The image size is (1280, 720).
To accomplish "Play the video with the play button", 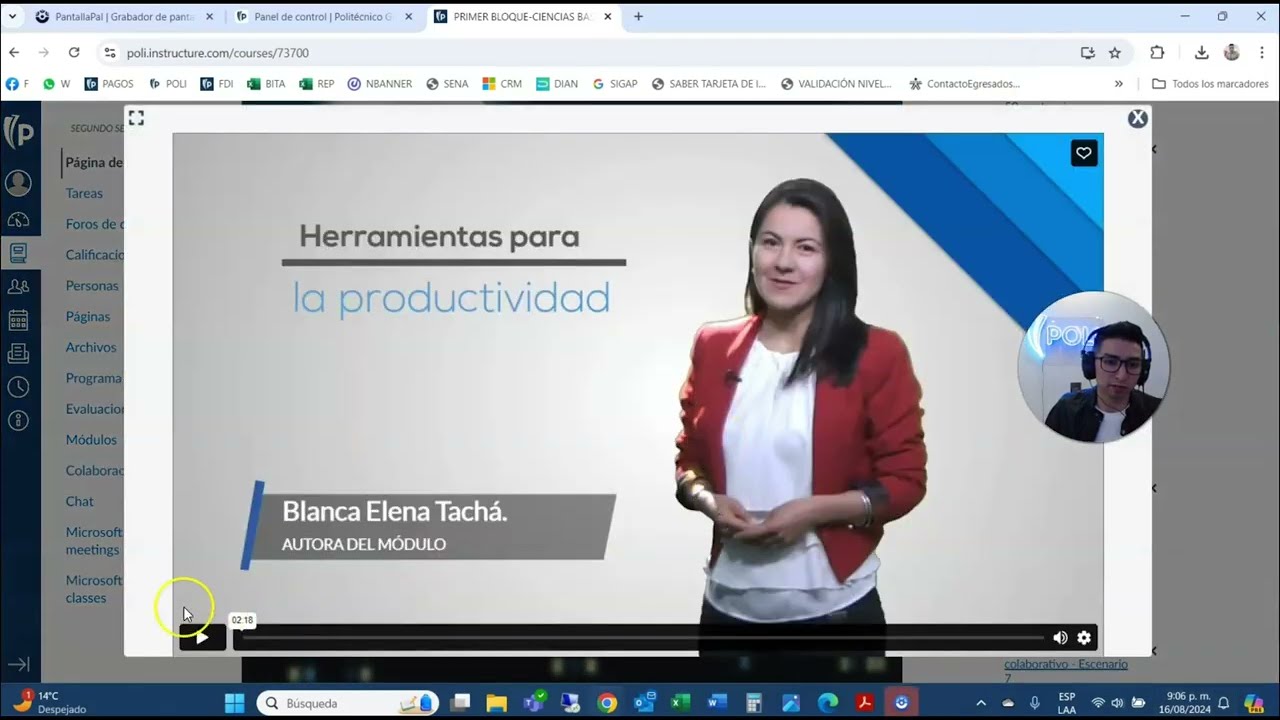I will (x=202, y=637).
